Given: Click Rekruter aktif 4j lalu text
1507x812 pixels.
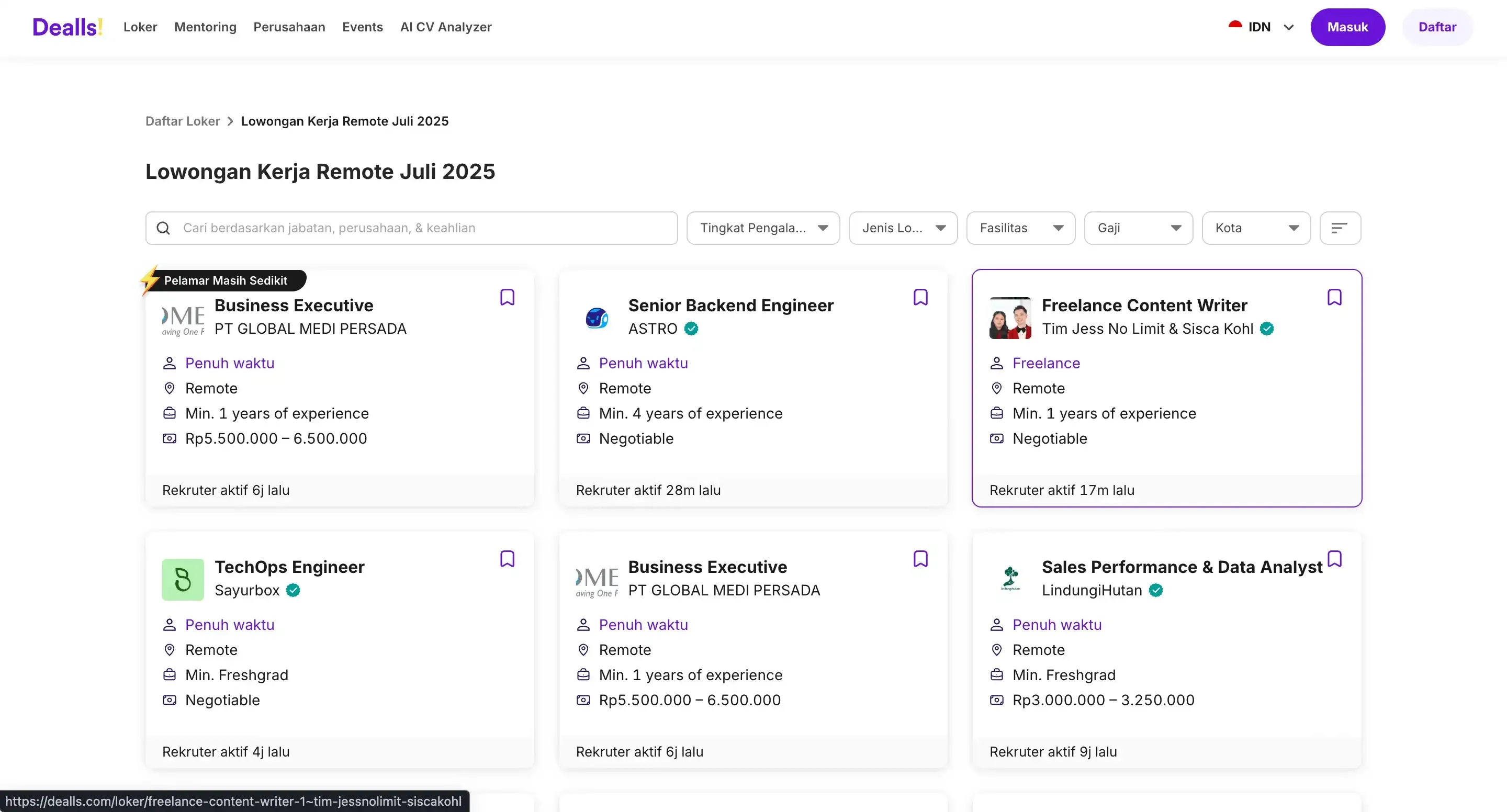Looking at the screenshot, I should point(226,752).
